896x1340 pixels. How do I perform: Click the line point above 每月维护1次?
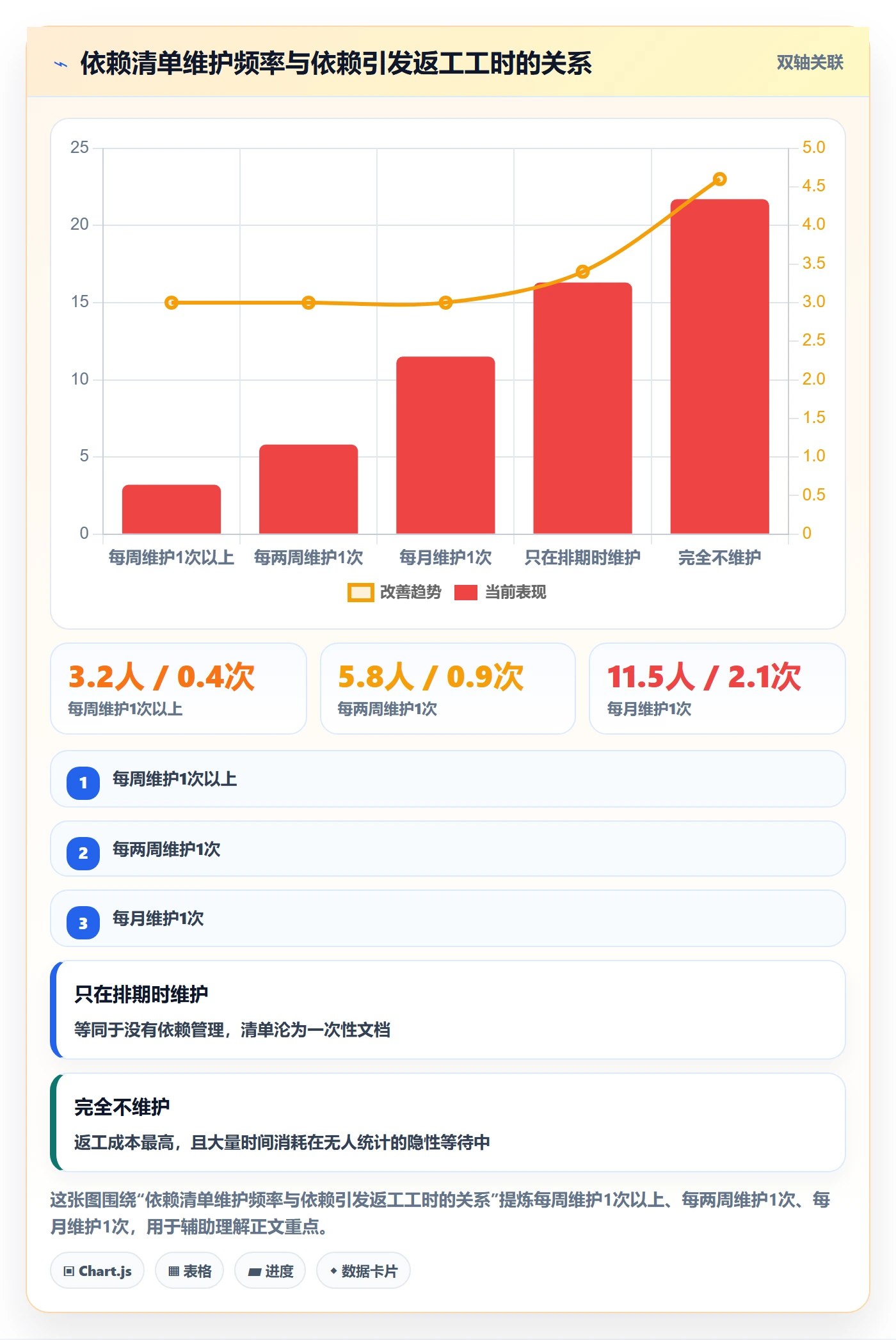tap(445, 303)
